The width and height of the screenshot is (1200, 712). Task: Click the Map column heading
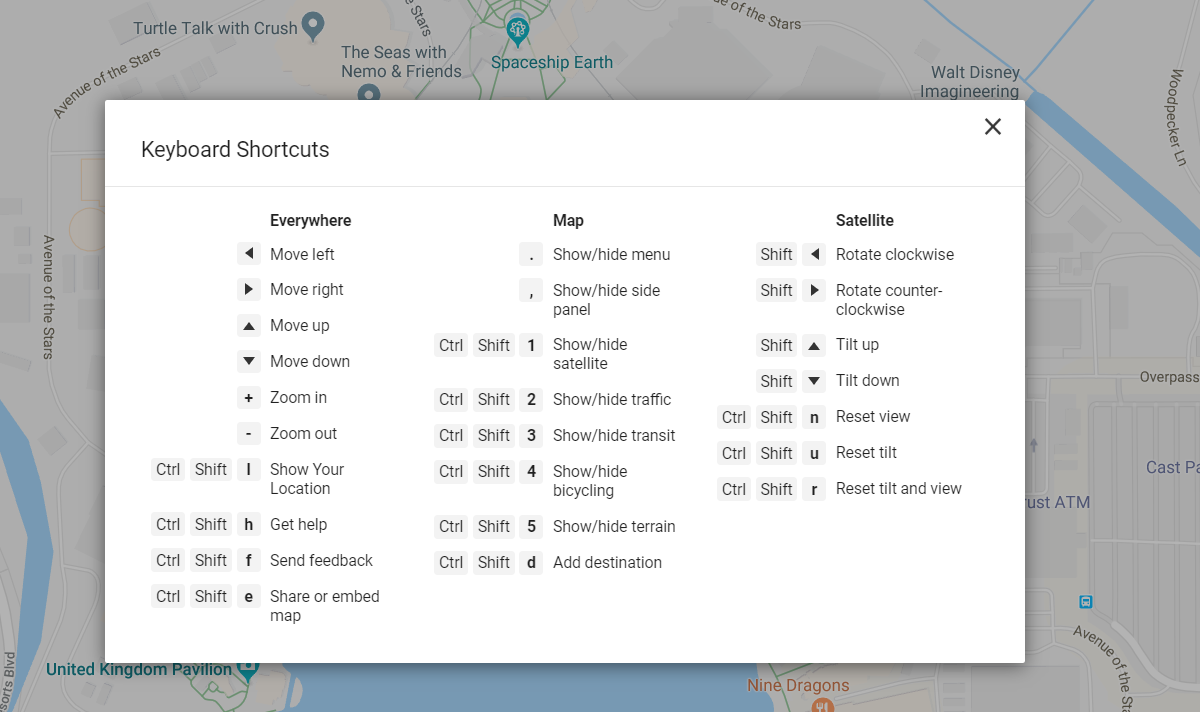click(x=568, y=220)
